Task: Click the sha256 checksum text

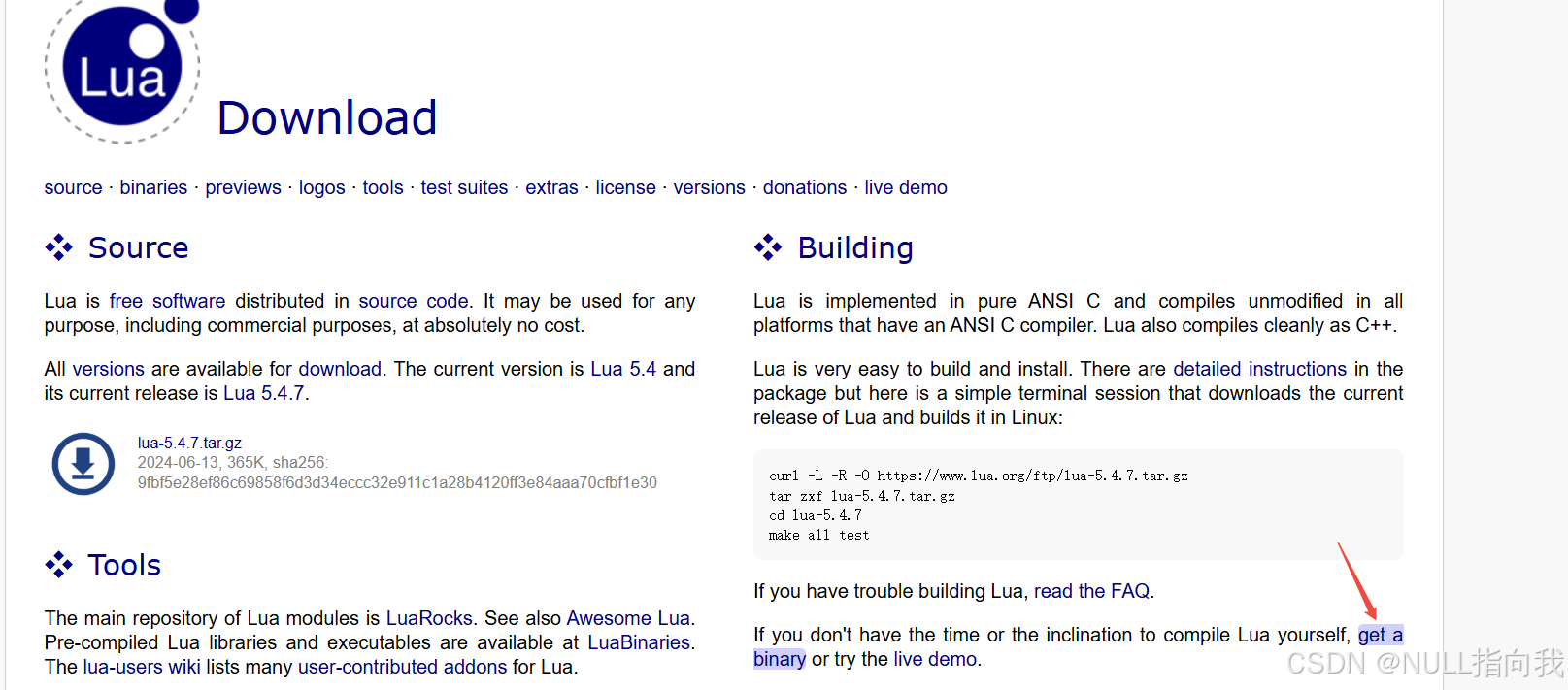Action: point(397,482)
